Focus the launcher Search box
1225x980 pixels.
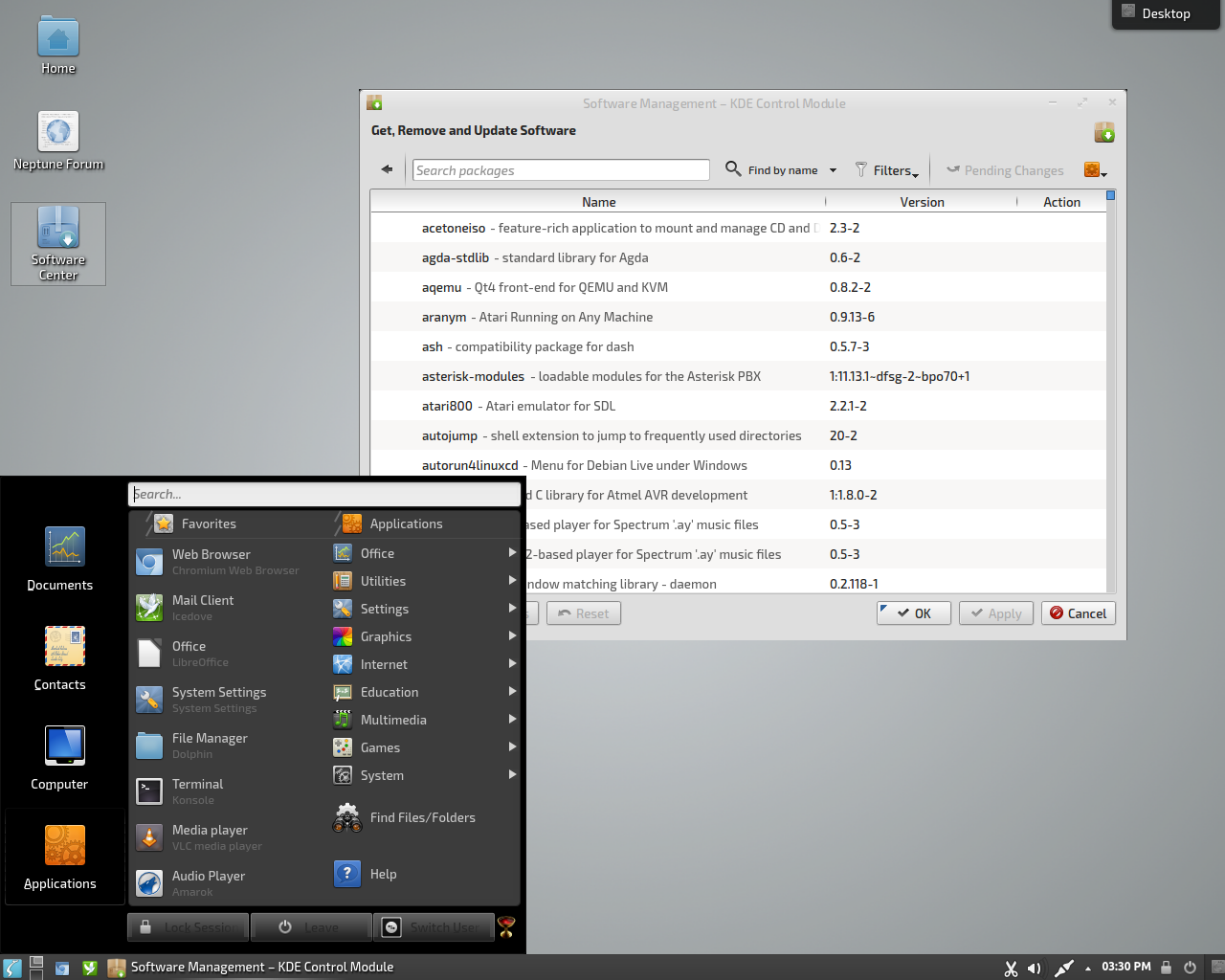tap(324, 494)
